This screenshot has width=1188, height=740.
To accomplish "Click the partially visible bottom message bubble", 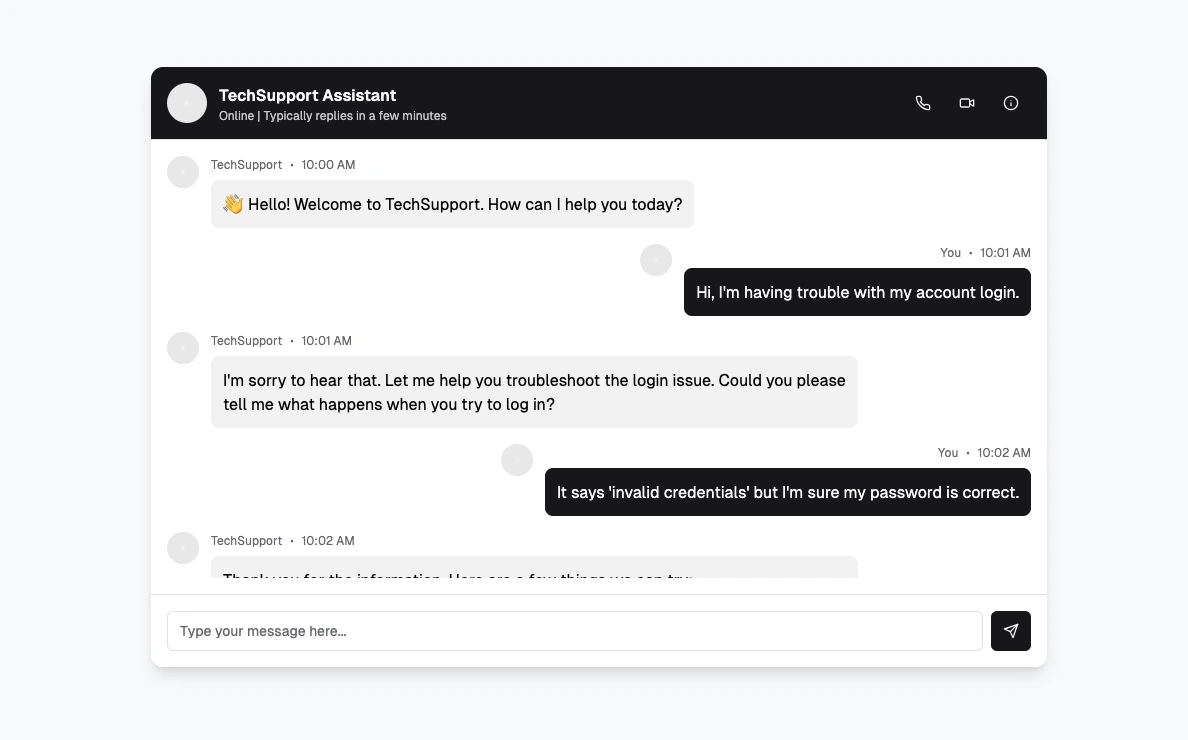I will coord(534,570).
